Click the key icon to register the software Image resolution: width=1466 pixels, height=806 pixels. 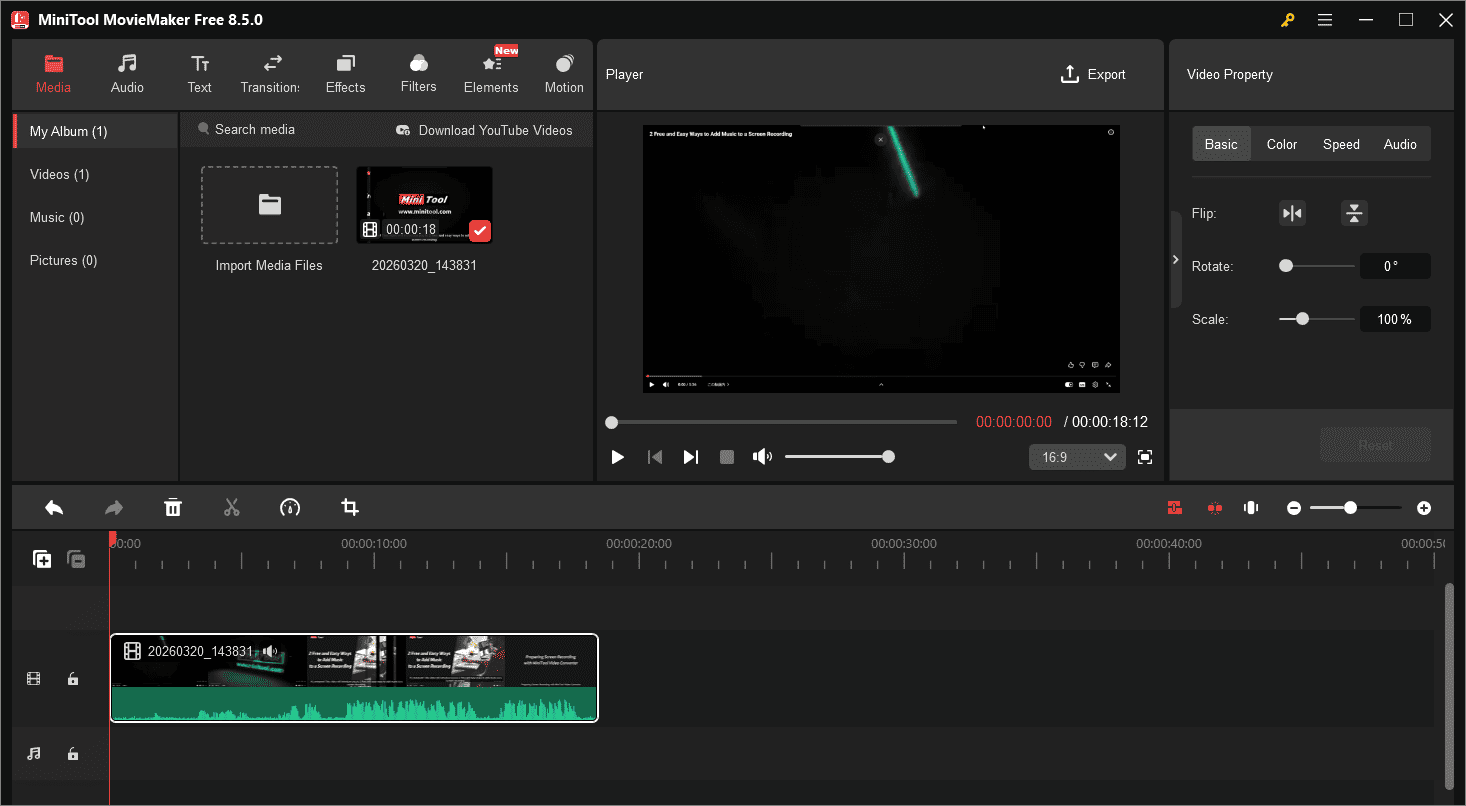tap(1286, 19)
